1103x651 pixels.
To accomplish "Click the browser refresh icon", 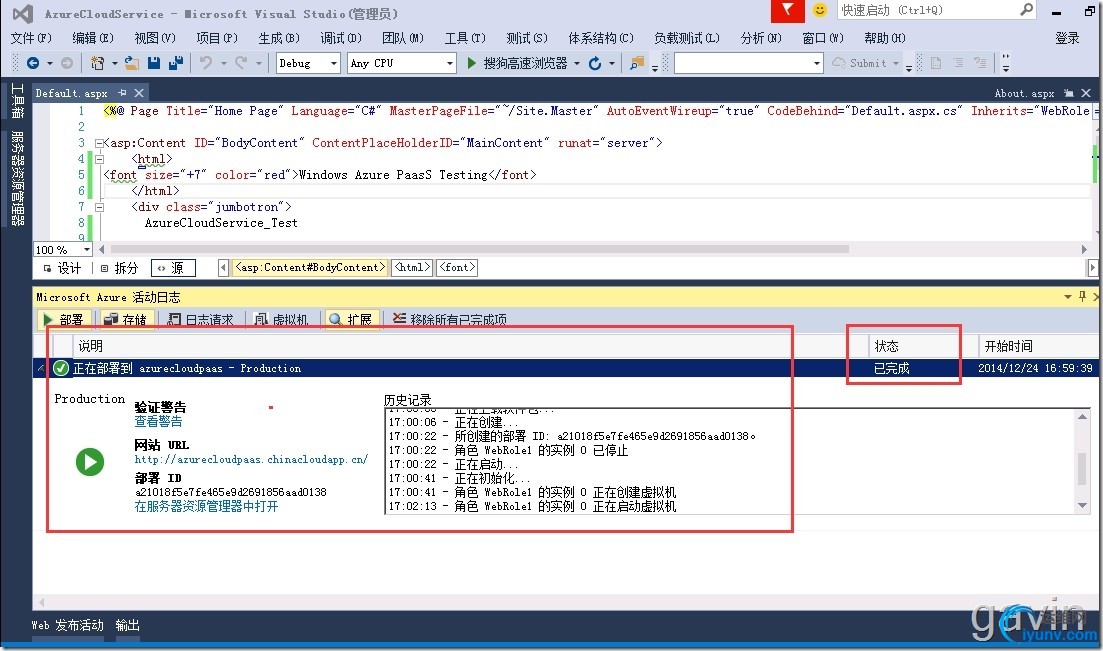I will click(595, 63).
